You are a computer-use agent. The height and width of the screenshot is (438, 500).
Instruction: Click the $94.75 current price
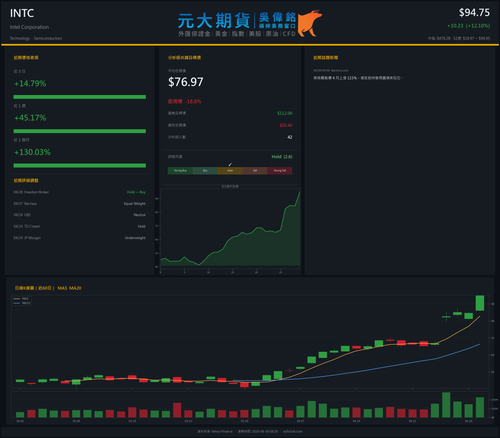pyautogui.click(x=474, y=13)
